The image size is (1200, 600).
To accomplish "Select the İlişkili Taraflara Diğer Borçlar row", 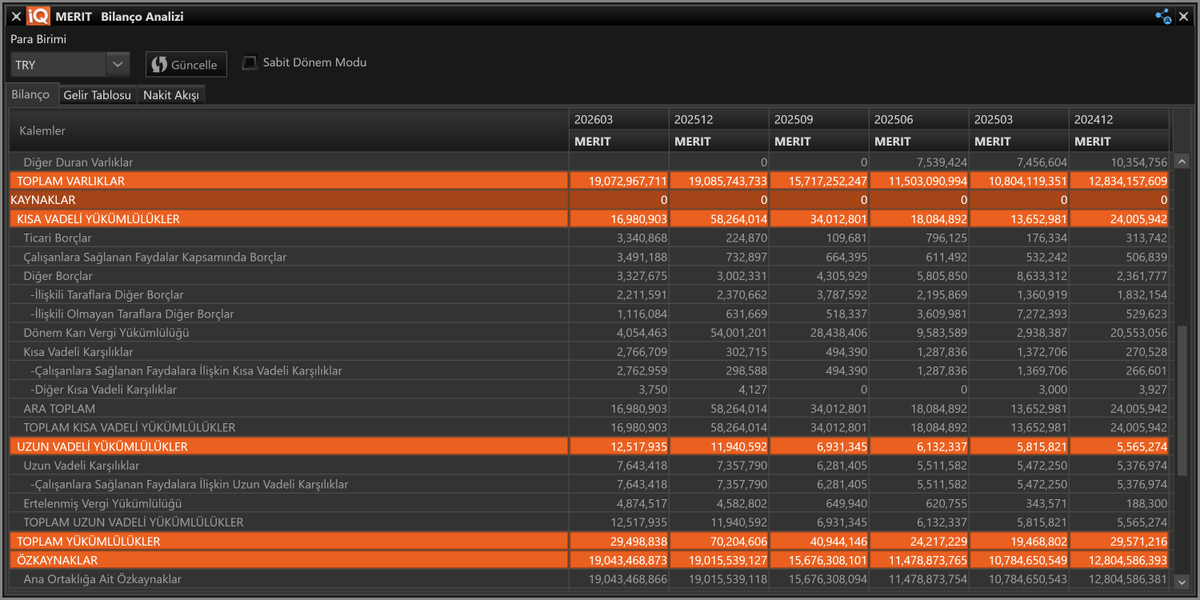I will pos(589,295).
